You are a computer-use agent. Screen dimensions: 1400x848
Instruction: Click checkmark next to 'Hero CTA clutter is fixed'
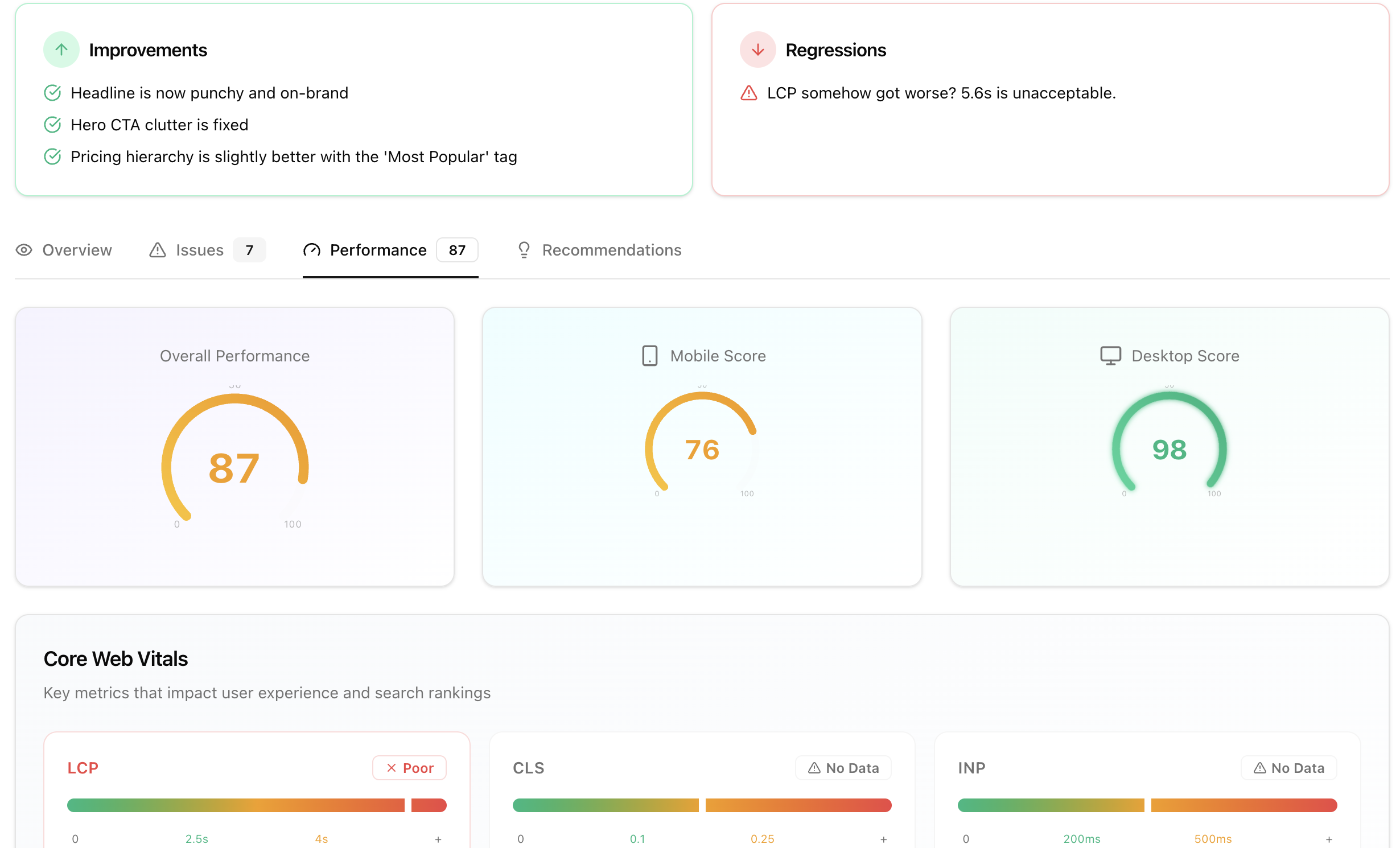52,125
